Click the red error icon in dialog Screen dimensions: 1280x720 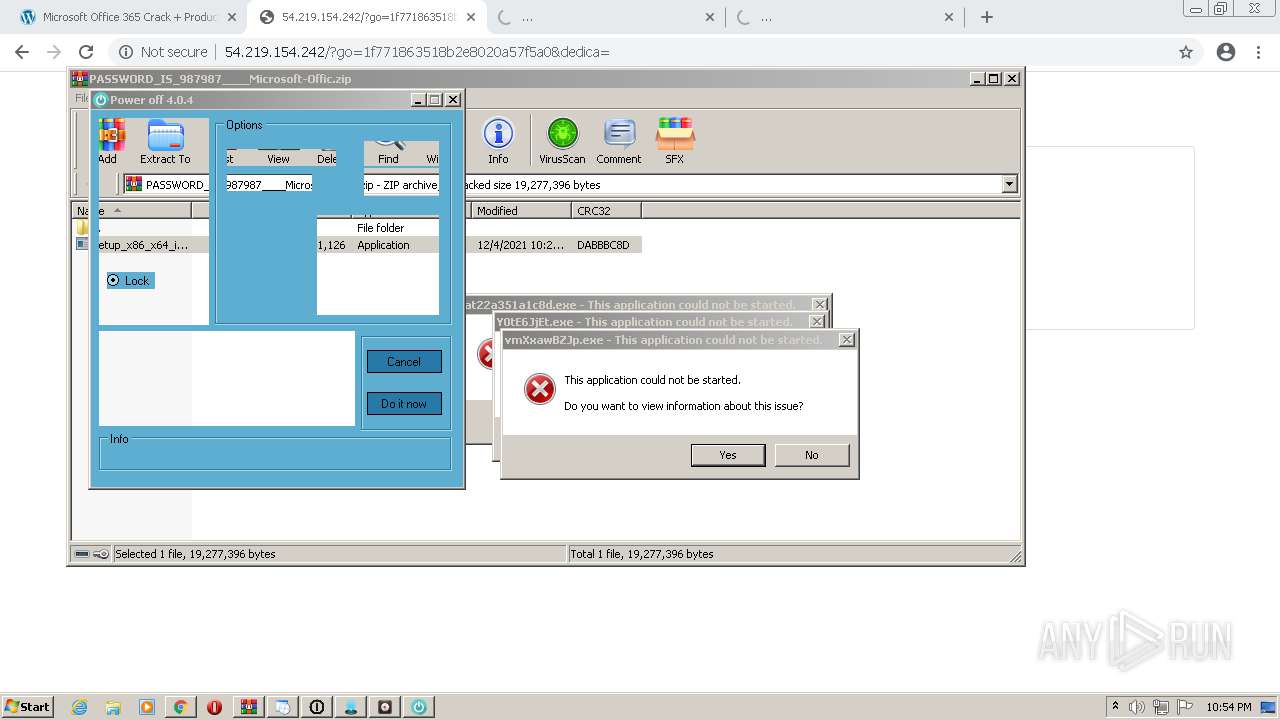(540, 389)
